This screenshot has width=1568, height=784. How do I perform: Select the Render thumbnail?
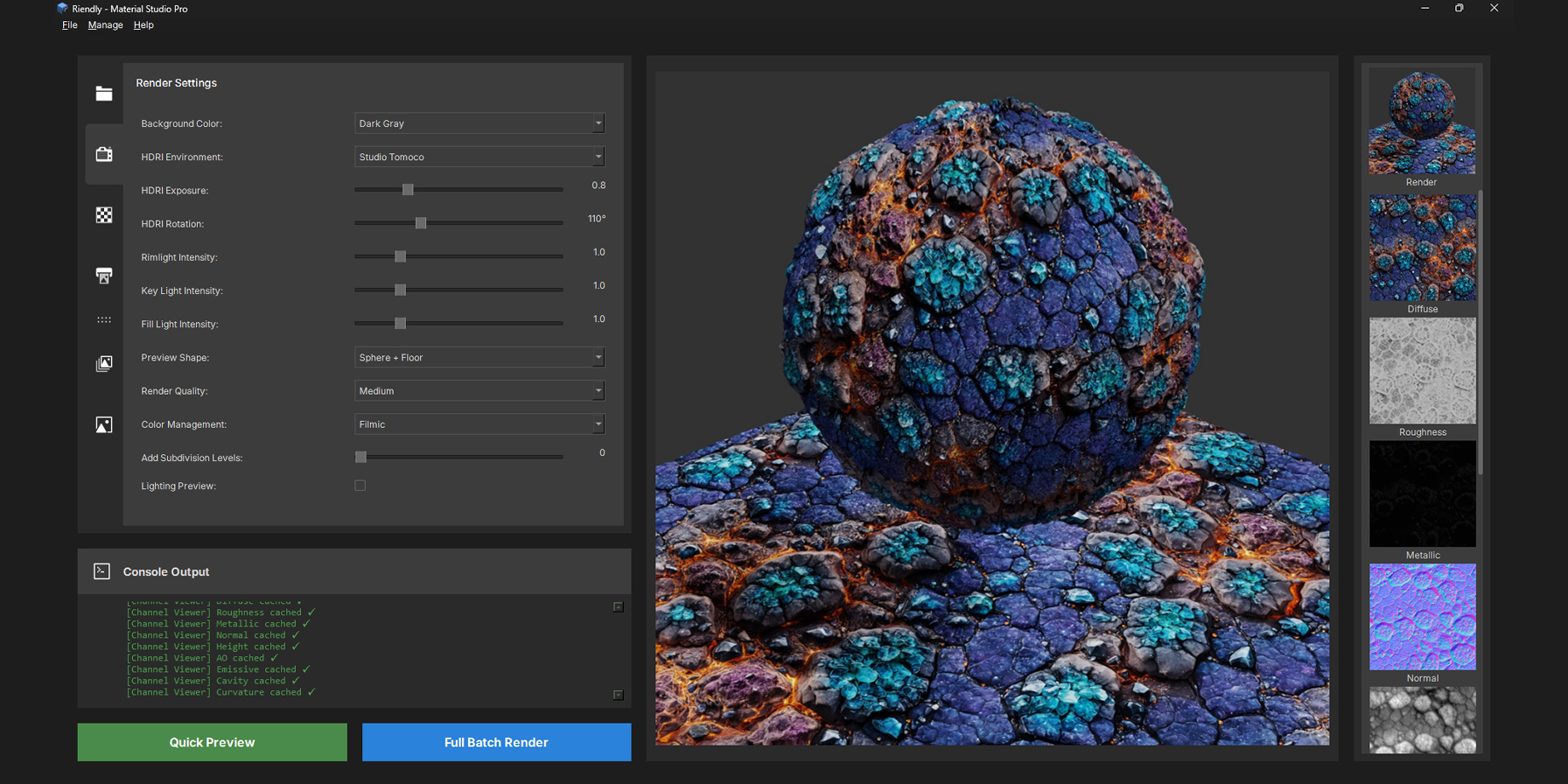click(x=1422, y=121)
